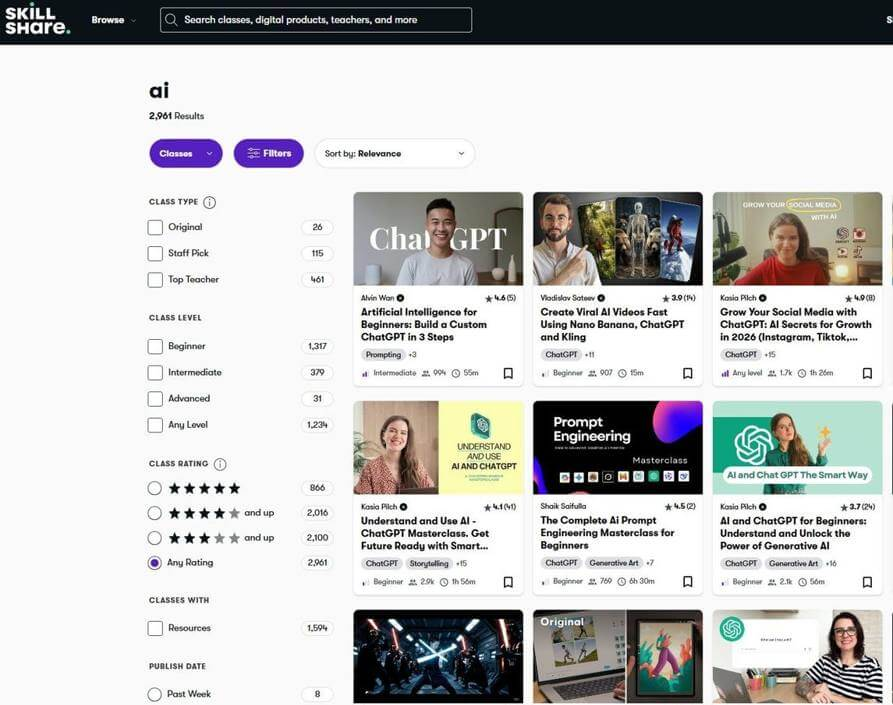Open the lightsaber scene class thumbnail

click(x=438, y=657)
